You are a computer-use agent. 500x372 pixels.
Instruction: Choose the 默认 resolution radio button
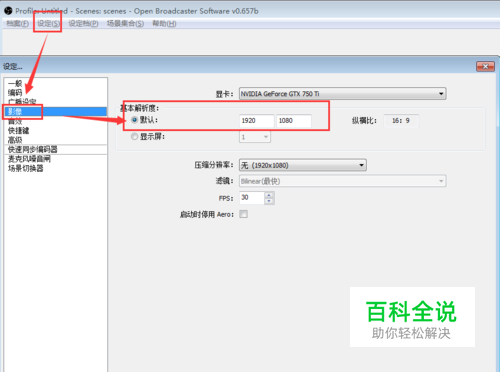134,120
